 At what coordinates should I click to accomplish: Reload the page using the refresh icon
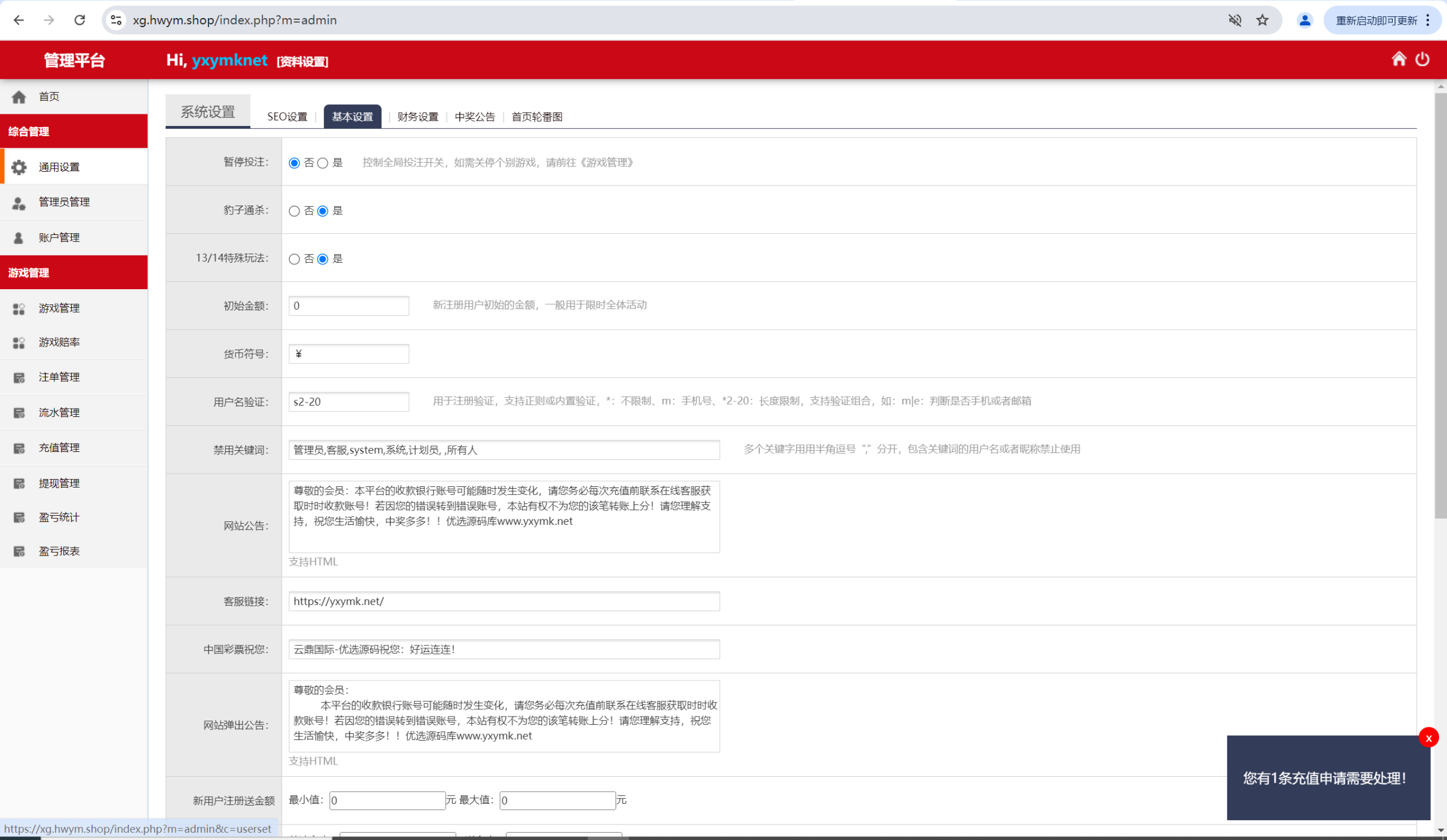click(x=80, y=20)
